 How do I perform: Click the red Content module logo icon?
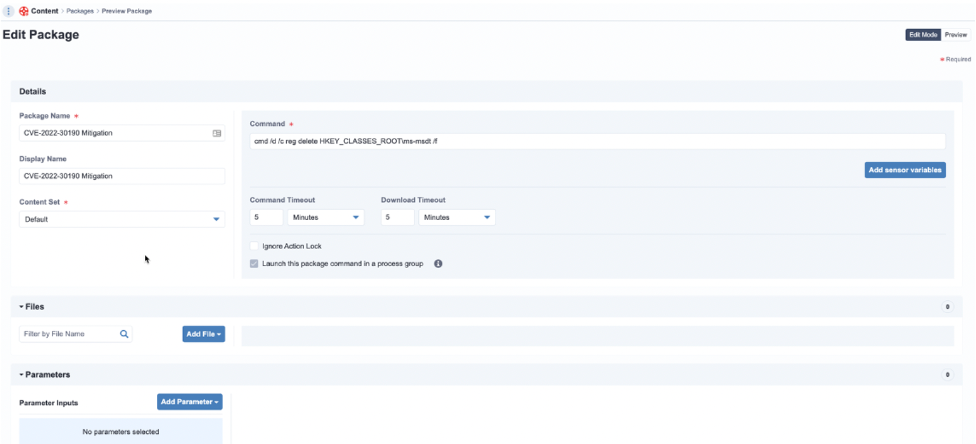coord(24,11)
